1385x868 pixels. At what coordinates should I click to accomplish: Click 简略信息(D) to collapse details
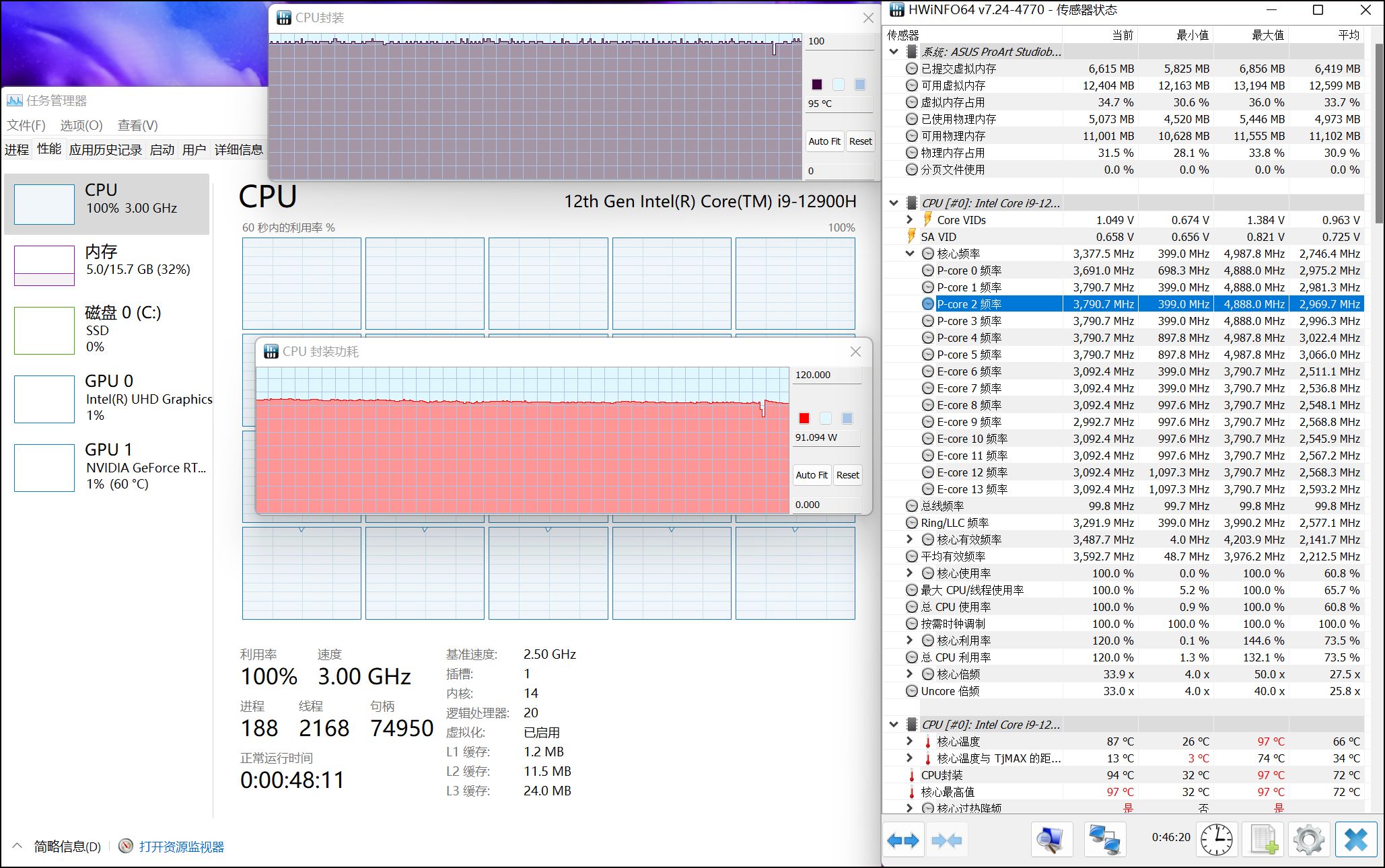67,846
